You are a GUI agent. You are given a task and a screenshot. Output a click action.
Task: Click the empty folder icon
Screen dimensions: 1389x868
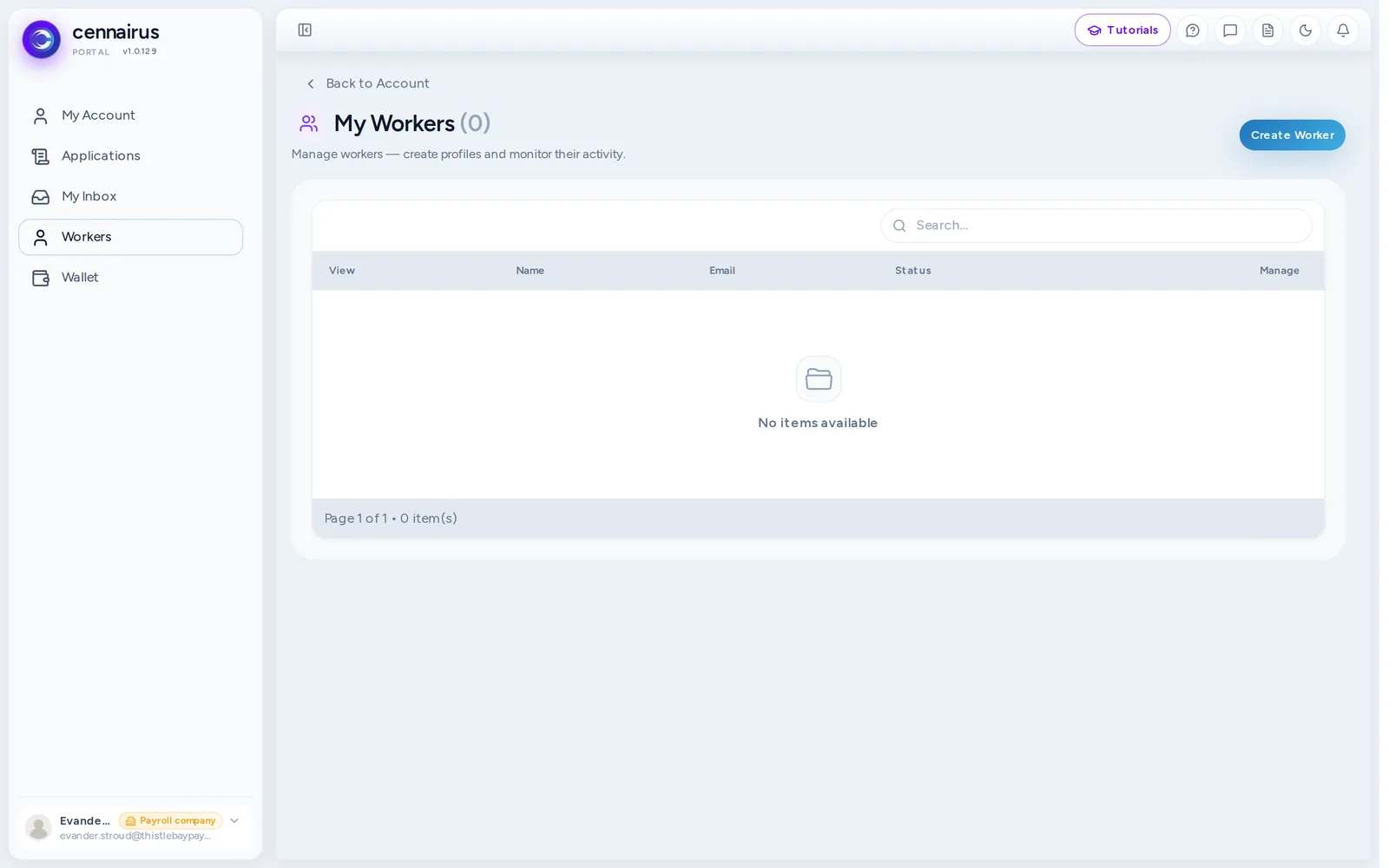[x=819, y=379]
